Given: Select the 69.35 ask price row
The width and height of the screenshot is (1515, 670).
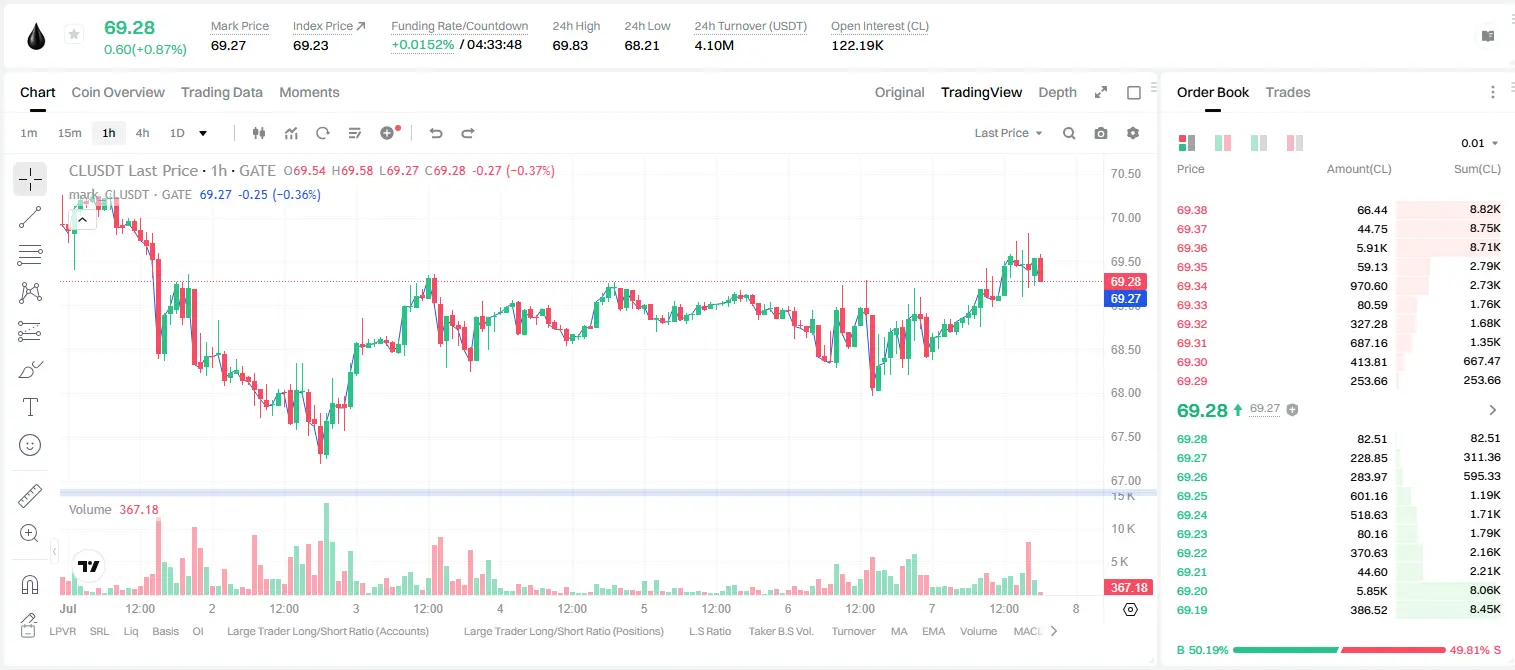Looking at the screenshot, I should click(1339, 267).
